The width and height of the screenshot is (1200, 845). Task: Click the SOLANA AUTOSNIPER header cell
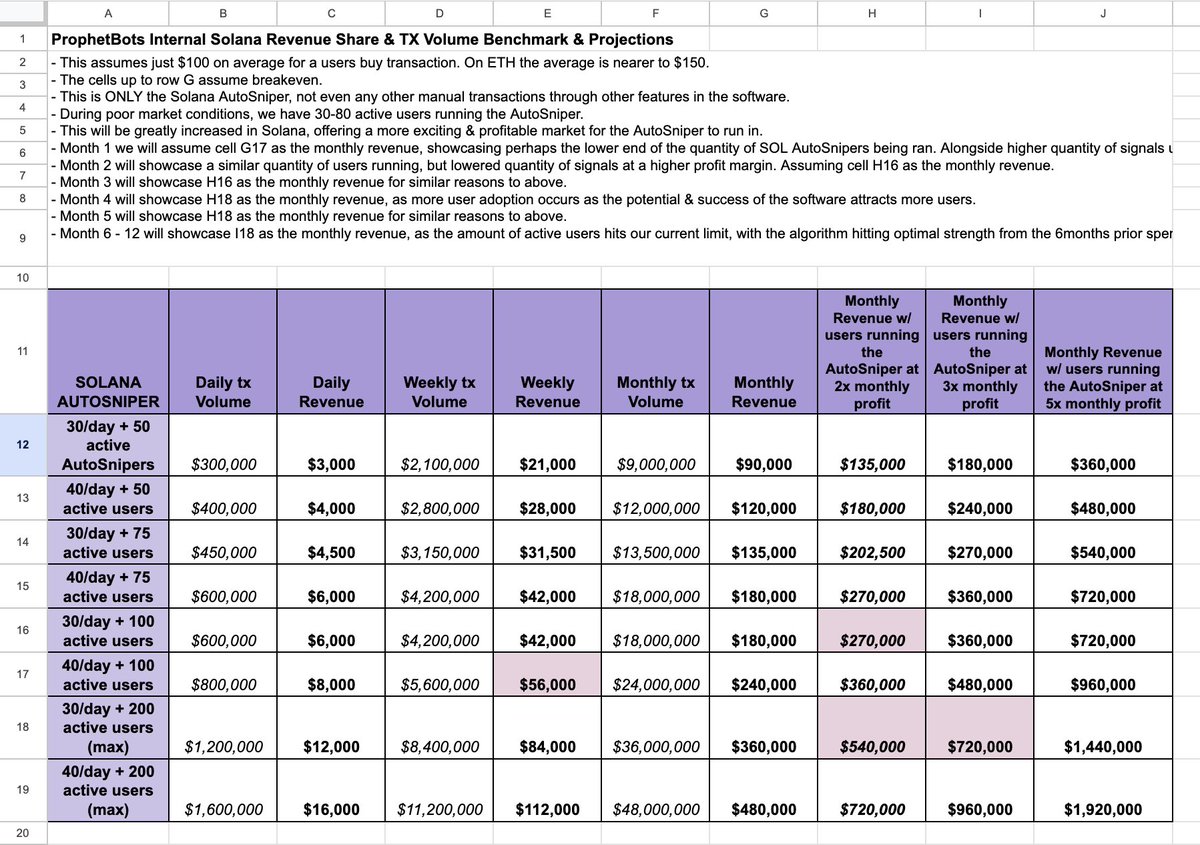[x=107, y=350]
